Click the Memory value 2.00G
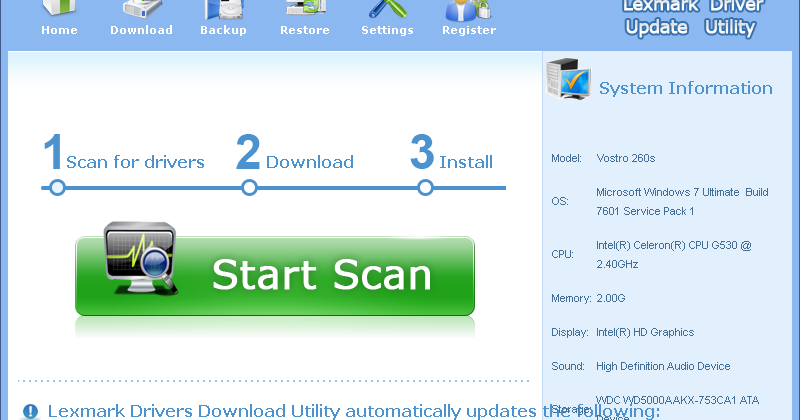The height and width of the screenshot is (420, 800). (611, 298)
